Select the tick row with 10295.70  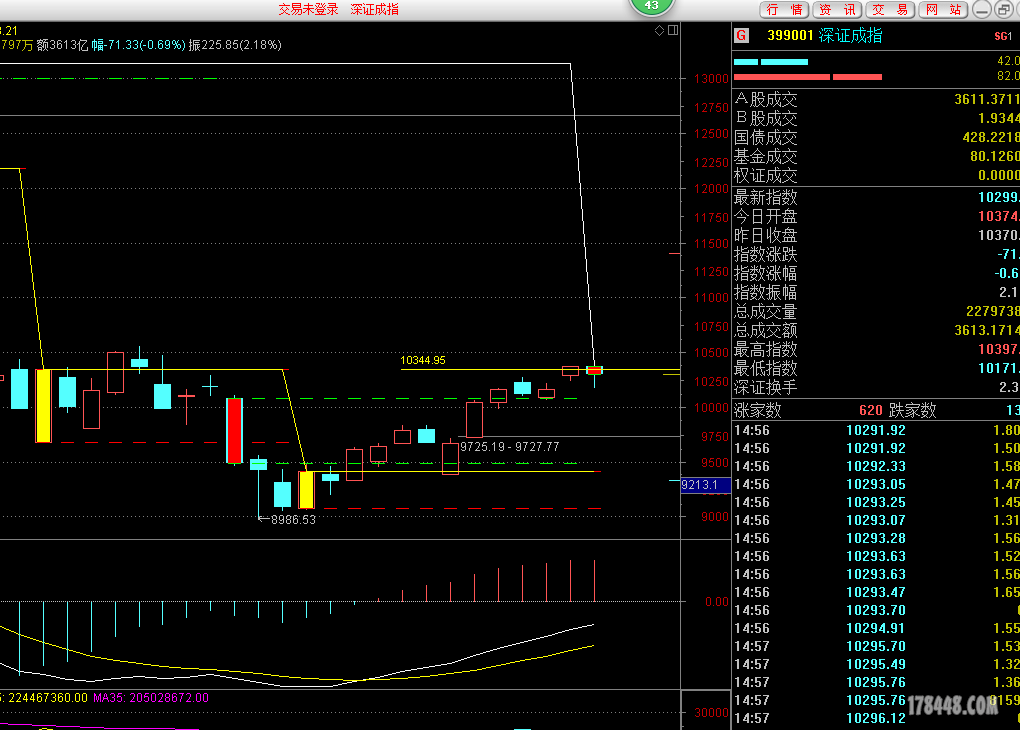coord(876,647)
